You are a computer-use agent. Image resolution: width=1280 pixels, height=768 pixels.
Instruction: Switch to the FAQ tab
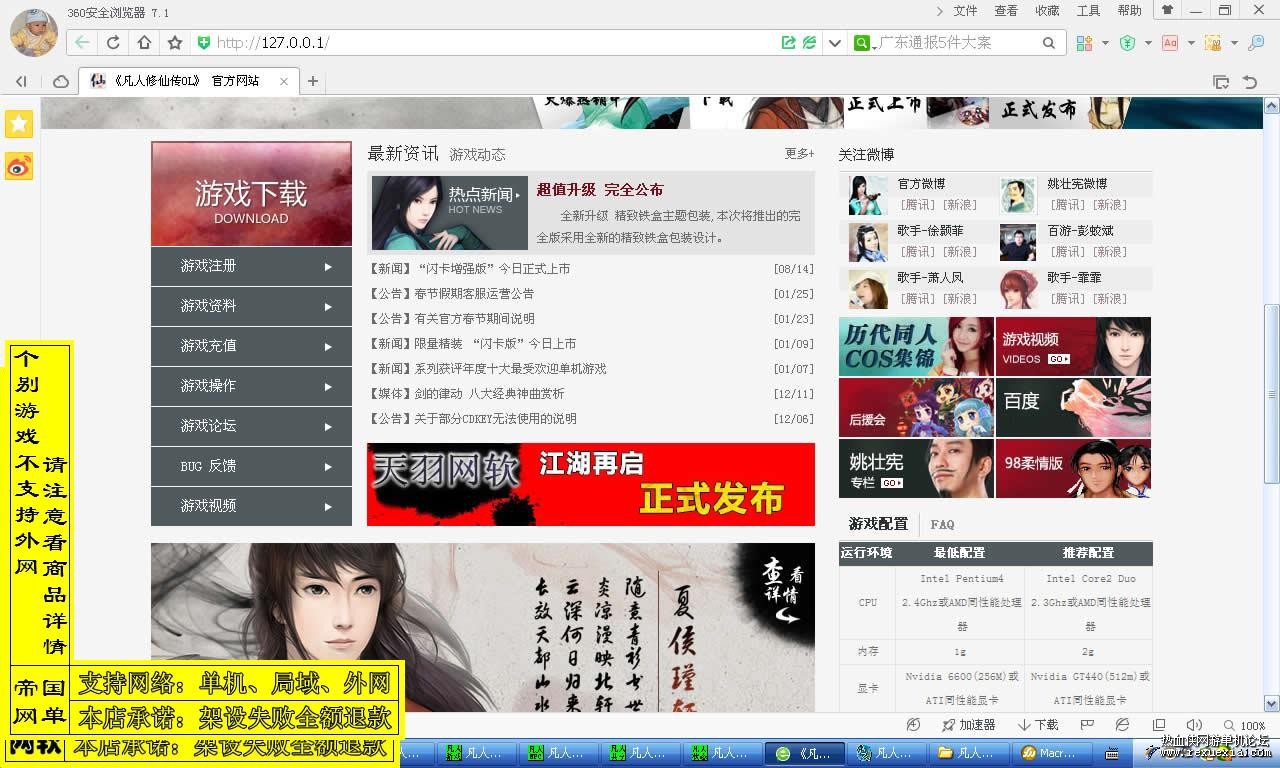tap(942, 524)
